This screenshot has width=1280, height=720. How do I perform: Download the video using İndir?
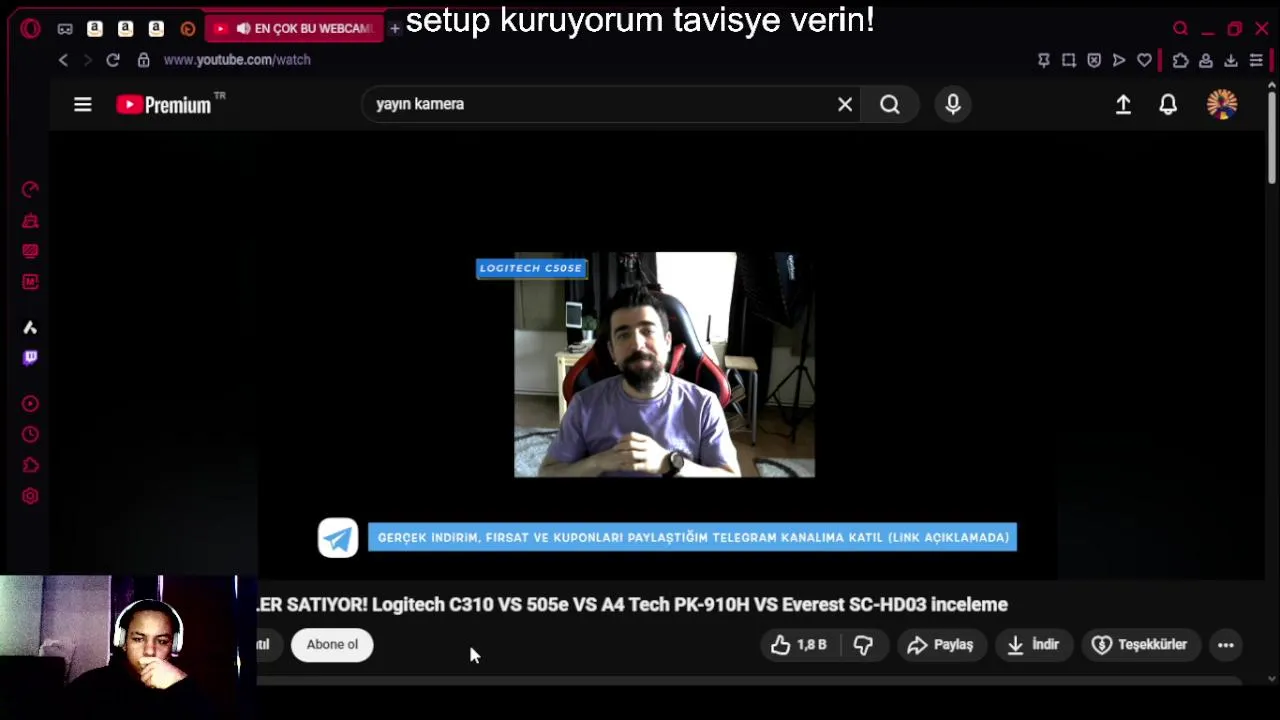[1033, 645]
